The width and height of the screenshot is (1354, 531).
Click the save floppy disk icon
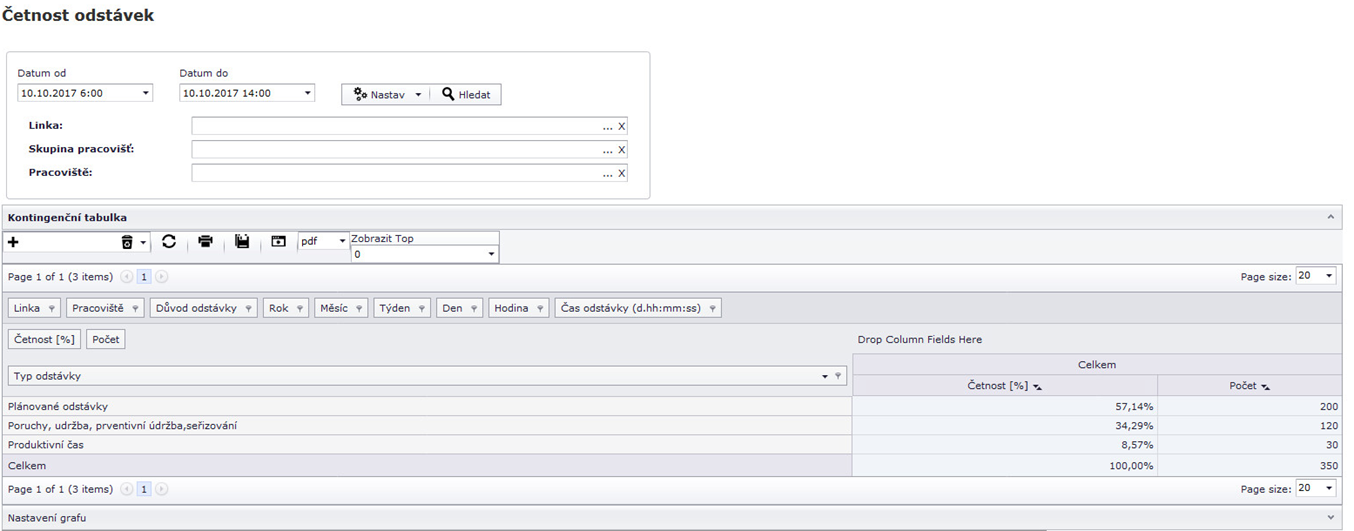(242, 242)
